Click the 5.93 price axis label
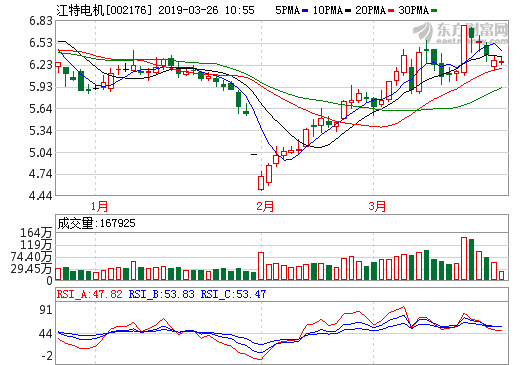This screenshot has width=520, height=365. click(x=41, y=87)
